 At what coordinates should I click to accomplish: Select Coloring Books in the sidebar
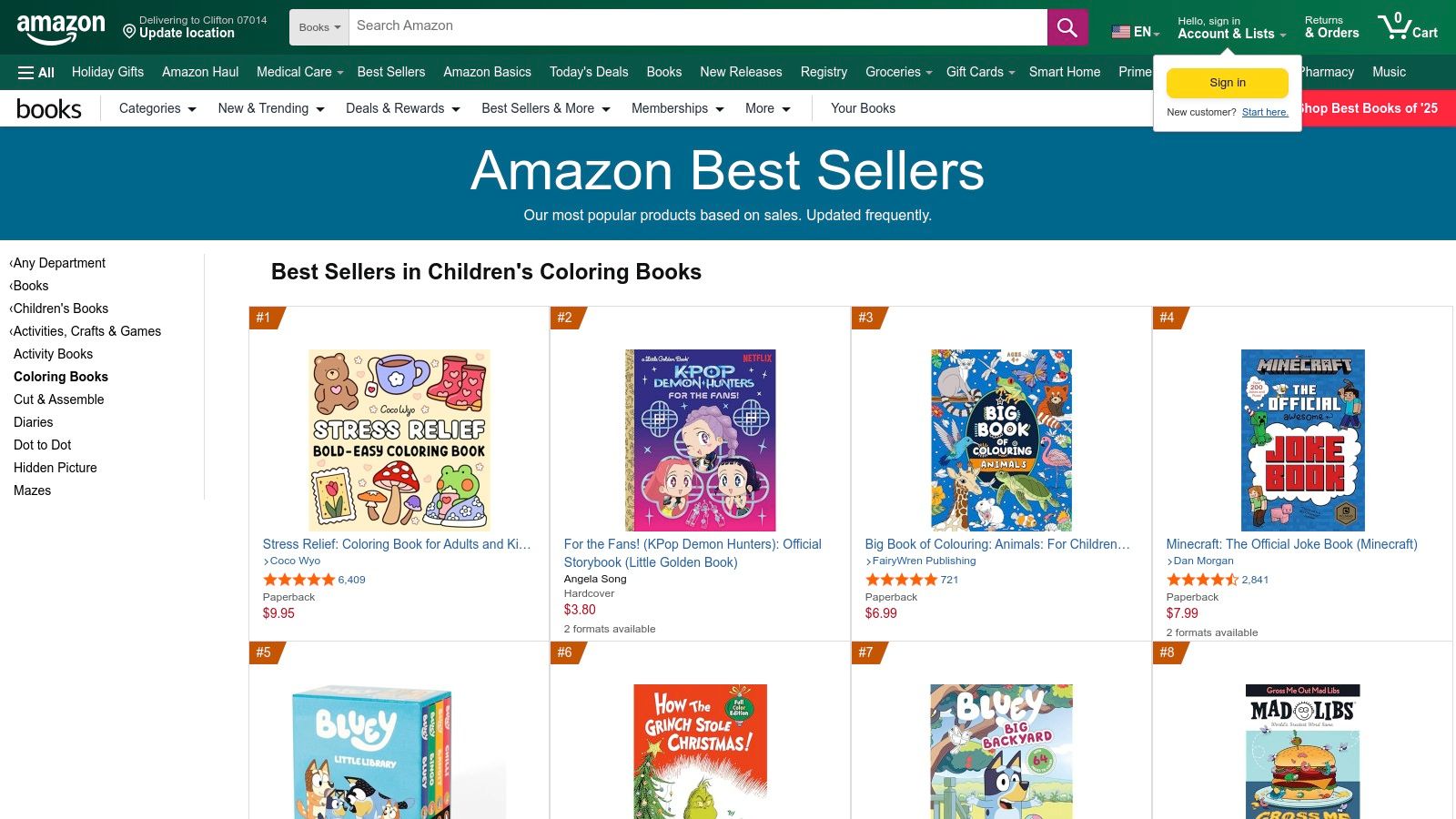coord(60,376)
